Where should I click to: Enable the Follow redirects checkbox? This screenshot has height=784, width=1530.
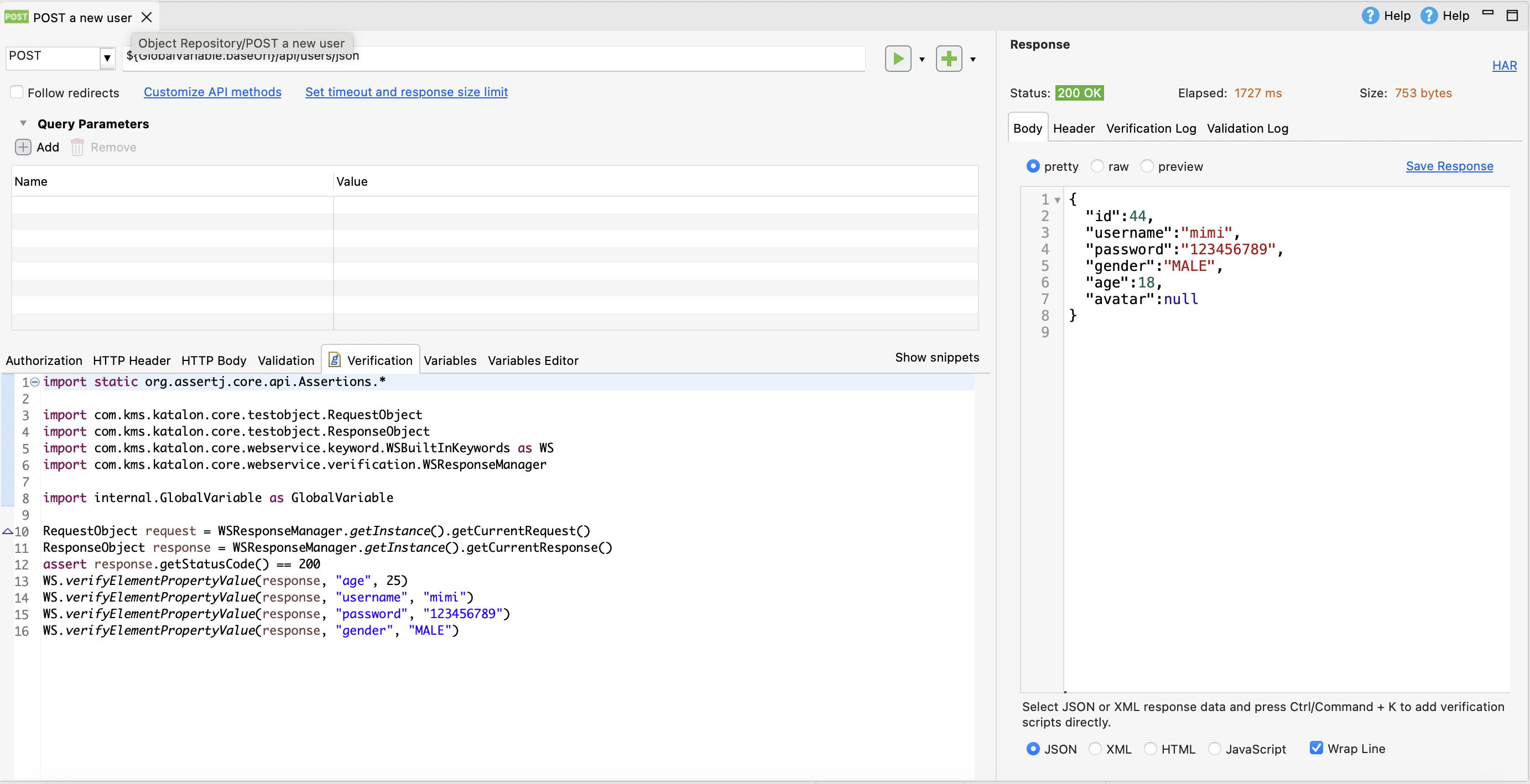pos(17,92)
